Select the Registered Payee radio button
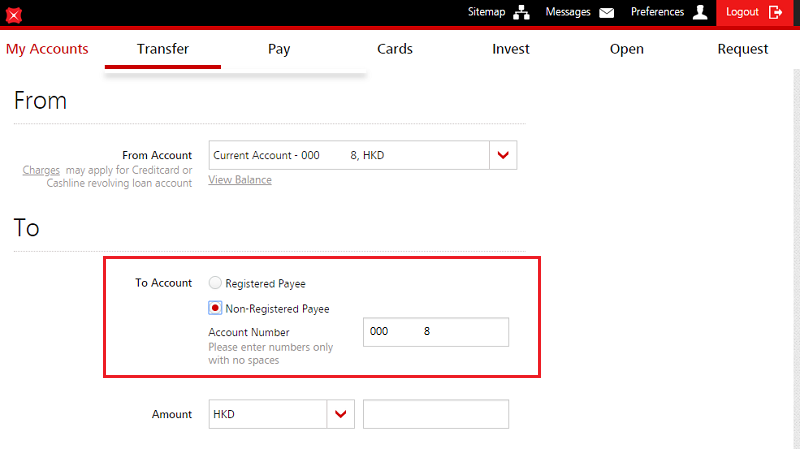Screen dimensions: 800x449 pyautogui.click(x=215, y=284)
